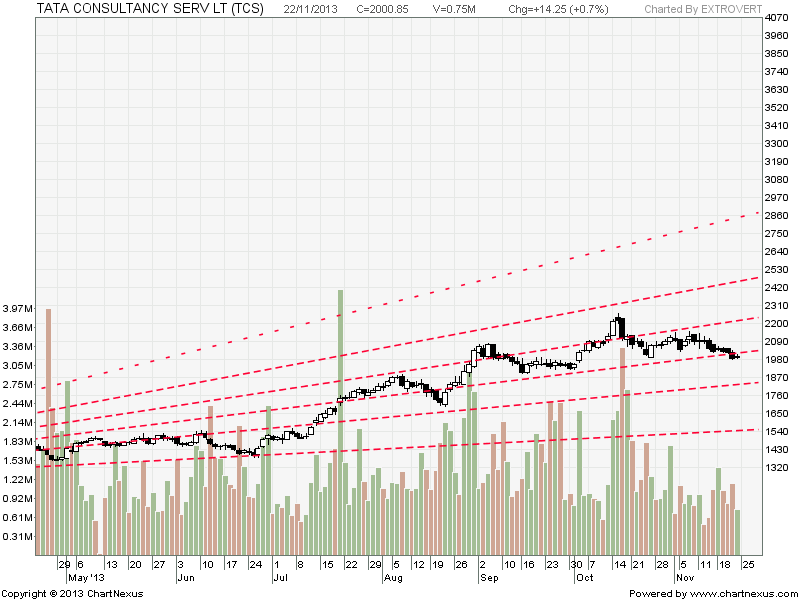This screenshot has width=800, height=600.
Task: Click the V=0.75M volume readout
Action: coord(457,8)
